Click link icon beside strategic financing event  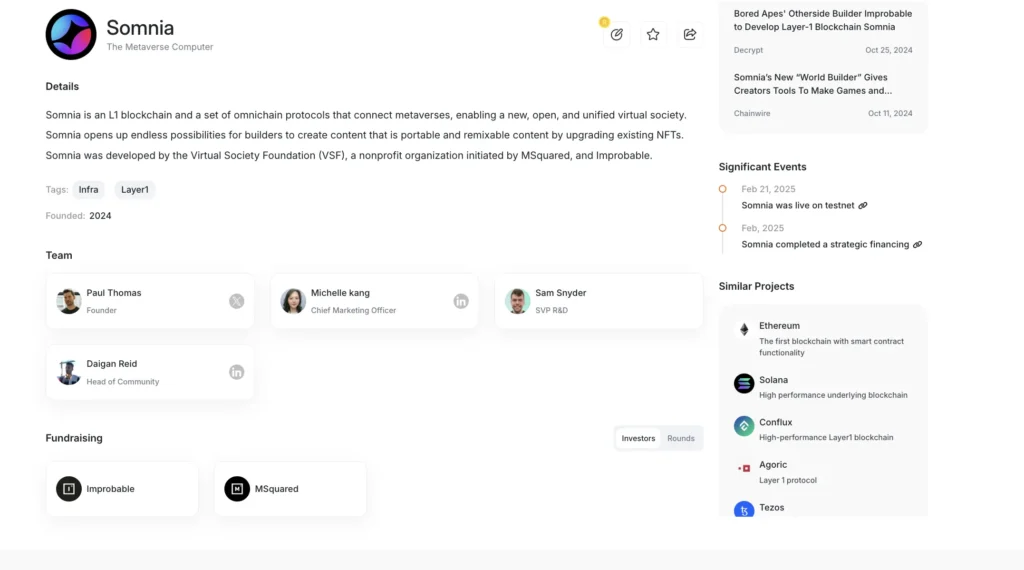click(x=918, y=245)
